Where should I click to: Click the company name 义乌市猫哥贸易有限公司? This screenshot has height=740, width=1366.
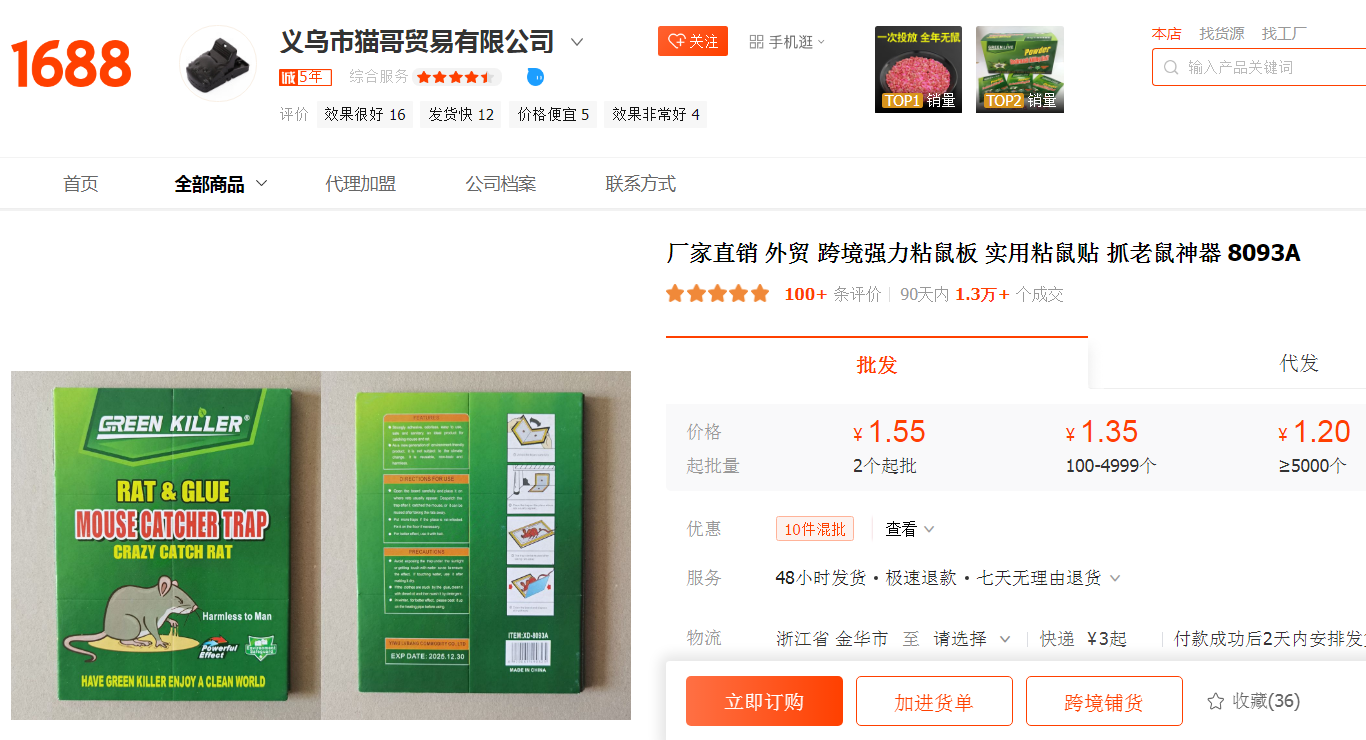coord(417,42)
